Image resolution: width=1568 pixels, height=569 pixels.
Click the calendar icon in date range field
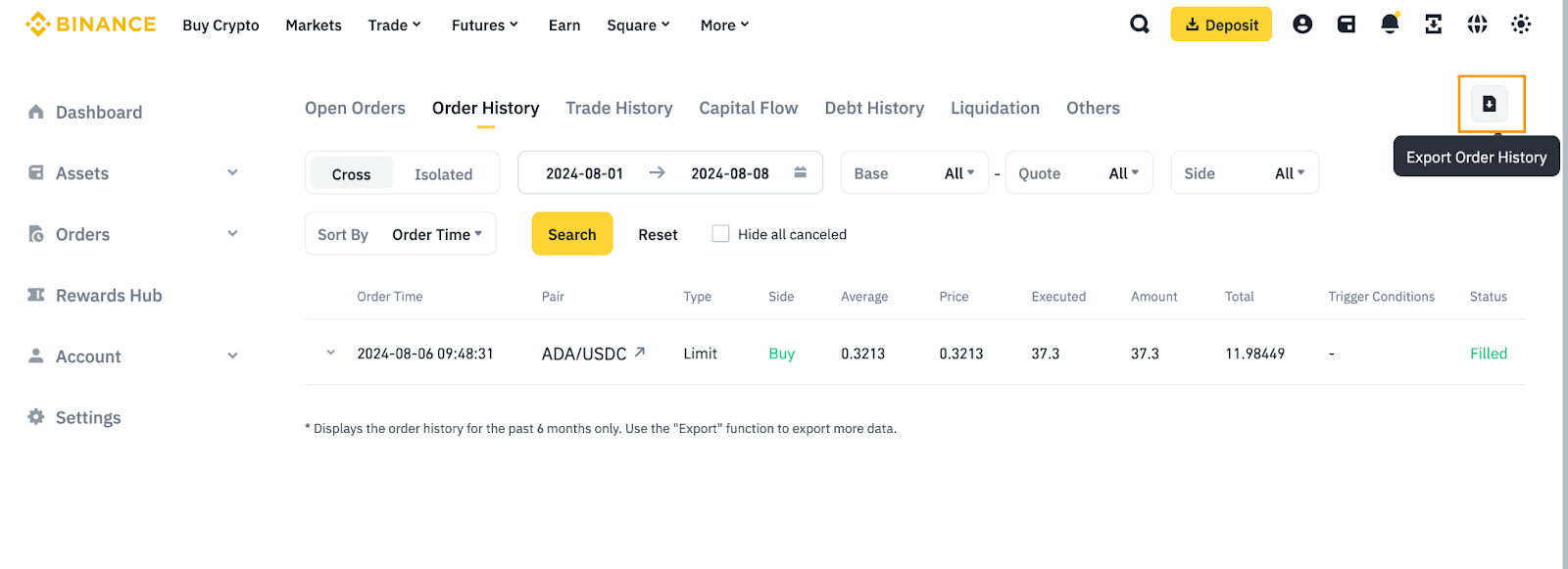800,172
